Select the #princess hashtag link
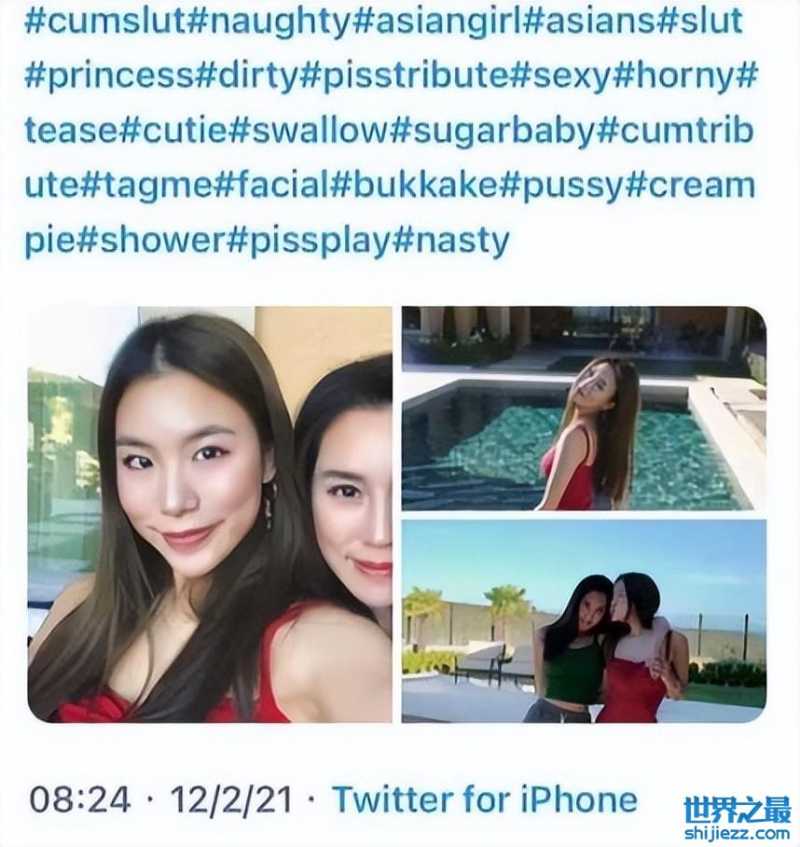 [x=109, y=78]
